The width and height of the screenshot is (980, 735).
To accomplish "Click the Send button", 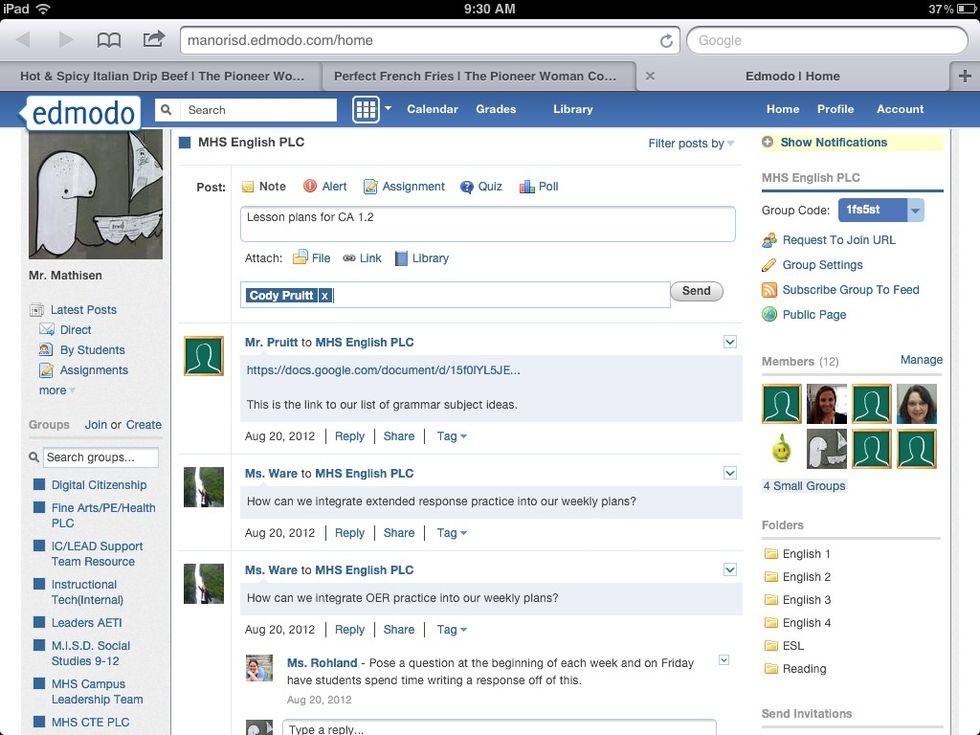I will 696,291.
